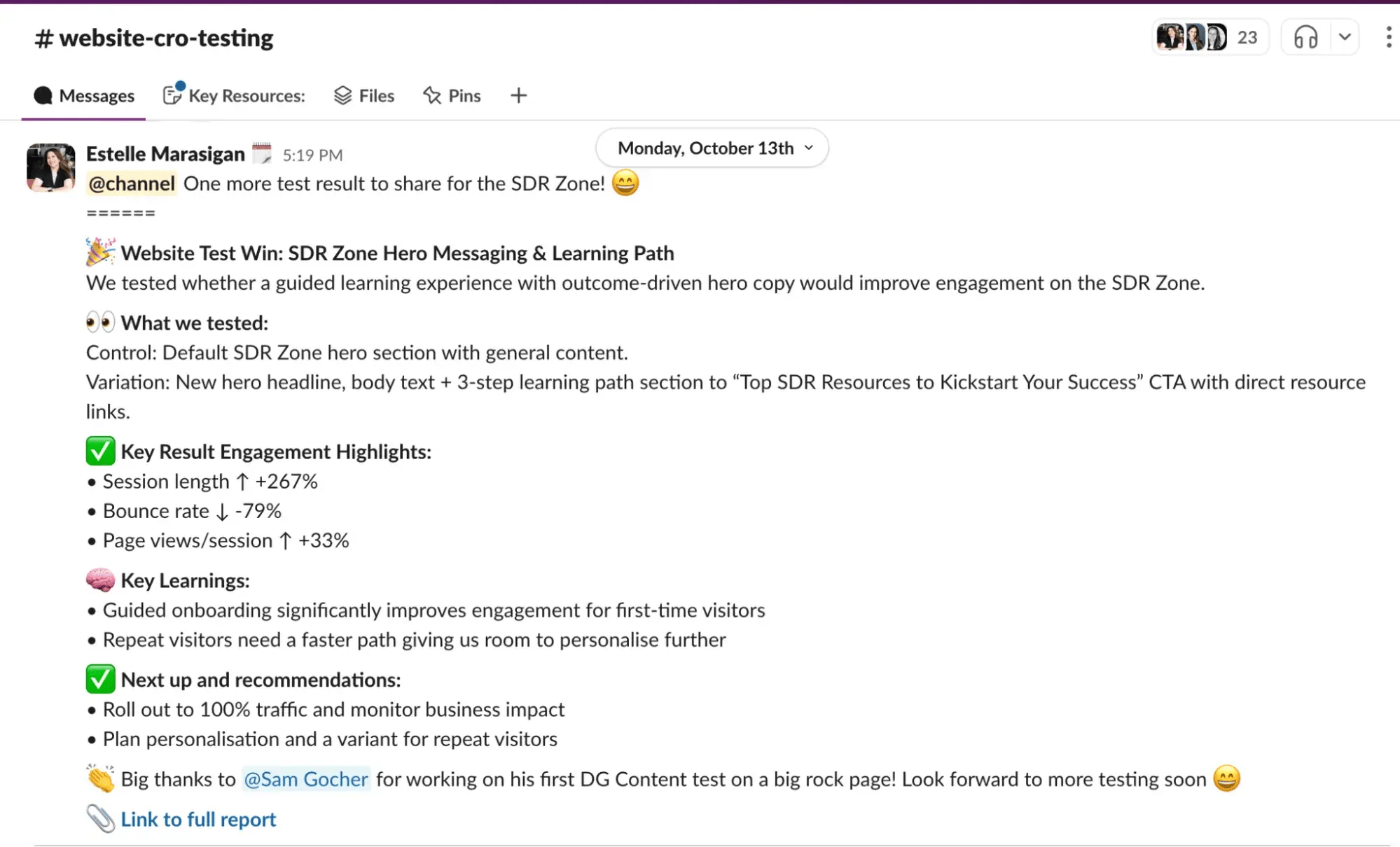
Task: Open Estelle Marasigan's profile avatar
Action: (x=50, y=168)
